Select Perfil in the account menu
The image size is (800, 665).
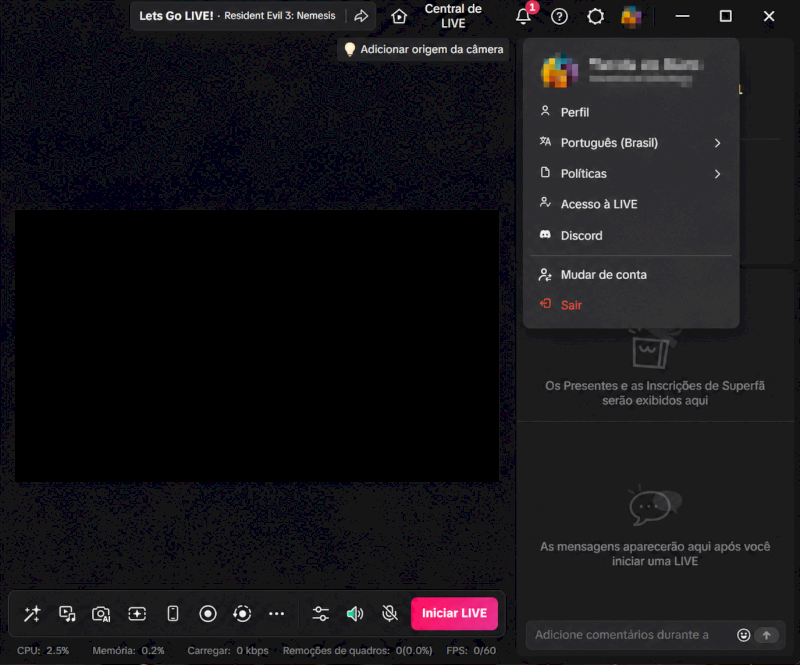(x=631, y=112)
